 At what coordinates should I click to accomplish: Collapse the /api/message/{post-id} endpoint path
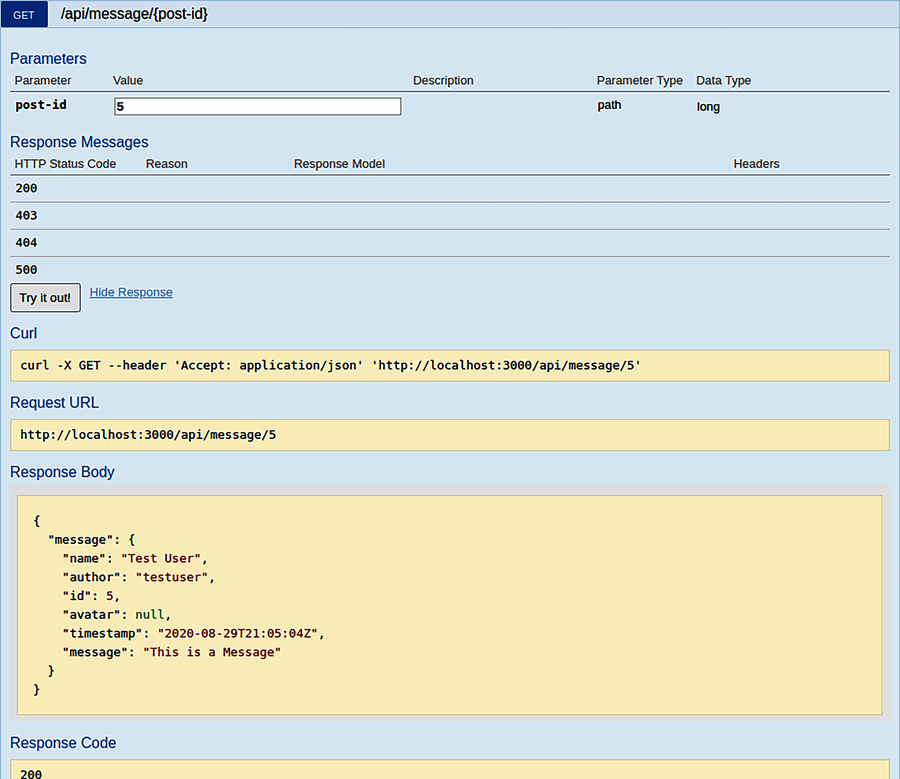(x=134, y=14)
